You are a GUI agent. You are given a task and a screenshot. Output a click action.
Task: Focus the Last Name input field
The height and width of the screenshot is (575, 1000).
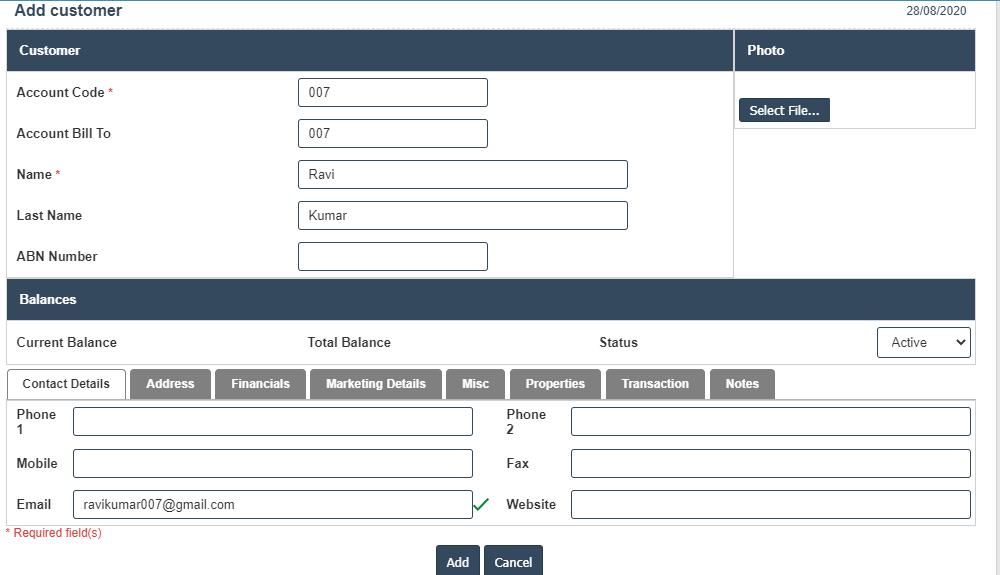click(462, 215)
